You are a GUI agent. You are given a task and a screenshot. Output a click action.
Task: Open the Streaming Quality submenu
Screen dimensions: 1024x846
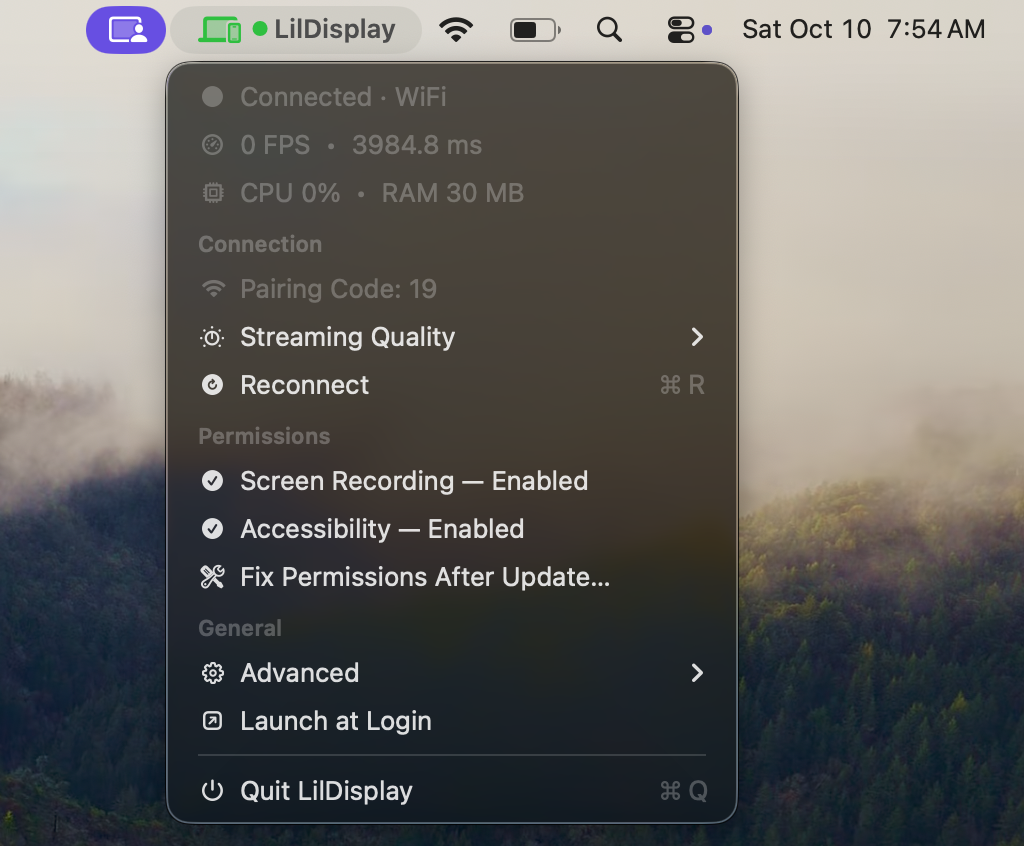pos(452,337)
